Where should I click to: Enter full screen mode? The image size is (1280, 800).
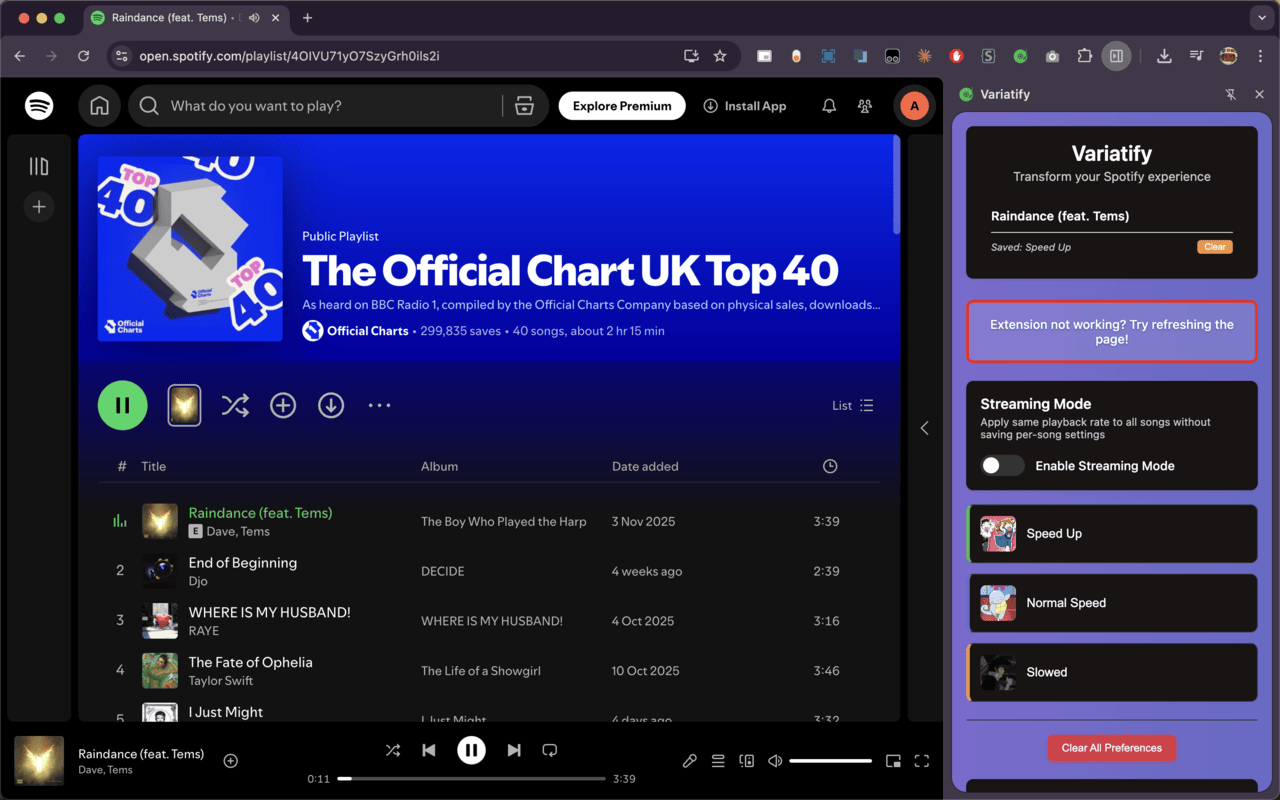pyautogui.click(x=922, y=761)
